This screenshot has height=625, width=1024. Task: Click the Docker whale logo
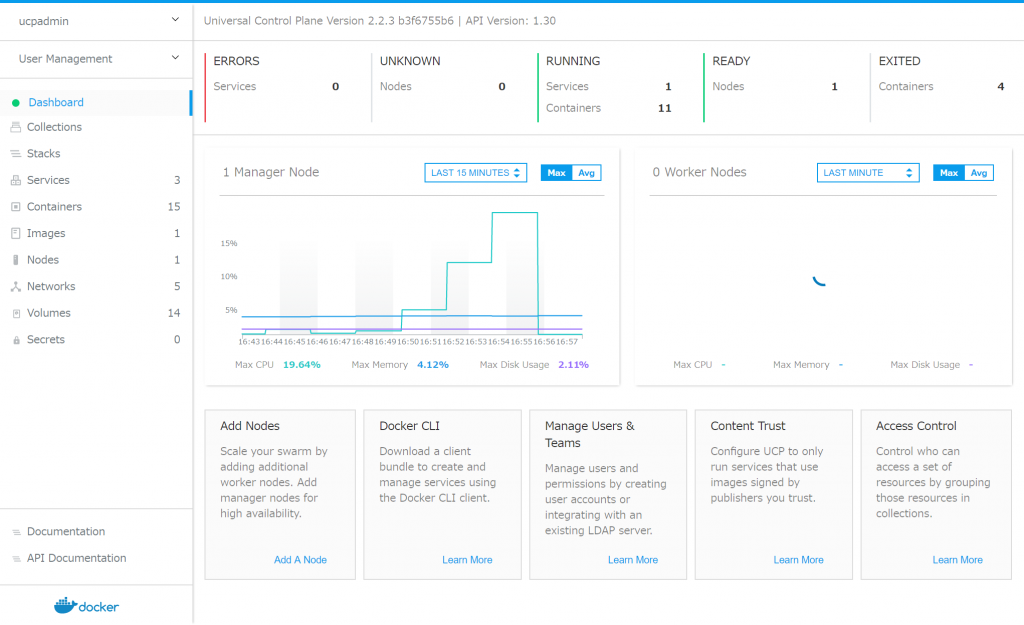(86, 606)
